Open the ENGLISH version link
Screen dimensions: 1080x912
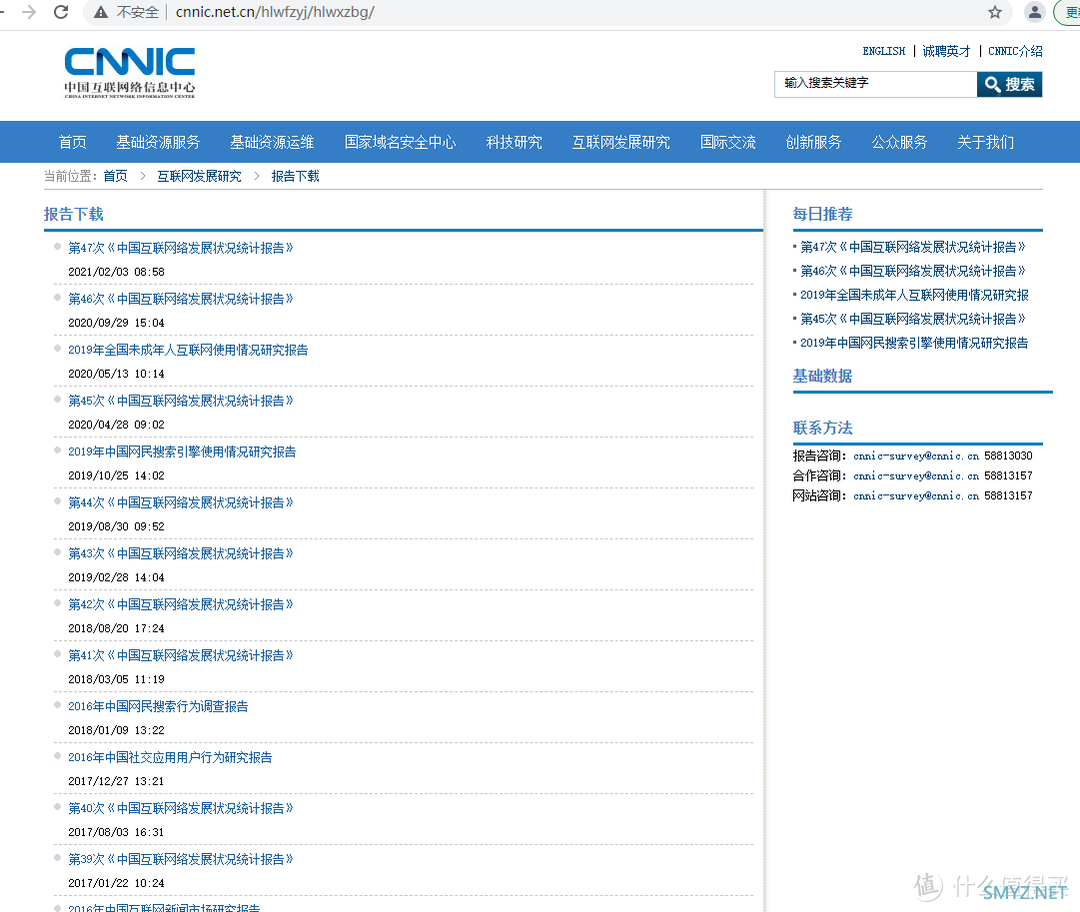click(884, 51)
